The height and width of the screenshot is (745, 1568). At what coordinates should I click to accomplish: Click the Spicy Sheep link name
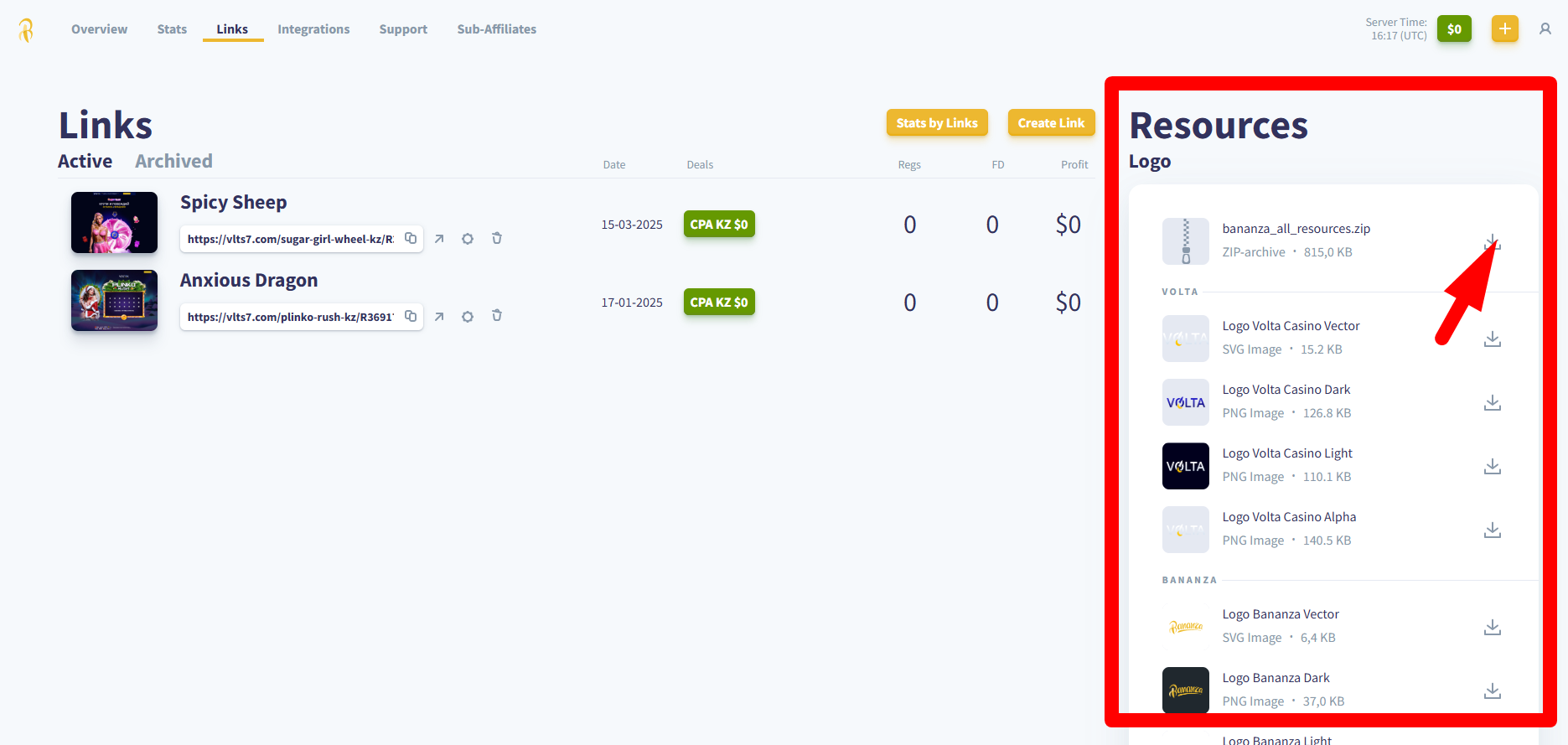tap(234, 202)
